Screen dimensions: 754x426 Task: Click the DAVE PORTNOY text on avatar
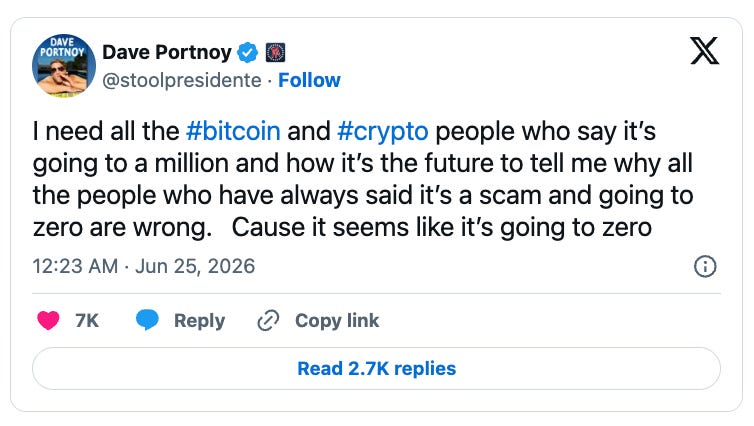click(x=63, y=47)
